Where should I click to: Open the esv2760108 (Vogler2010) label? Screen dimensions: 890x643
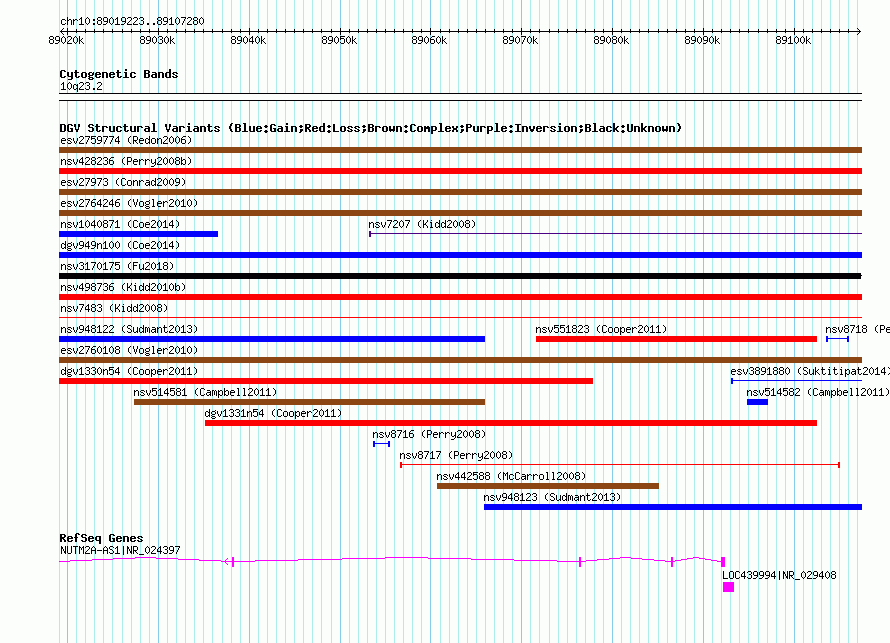[x=129, y=350]
